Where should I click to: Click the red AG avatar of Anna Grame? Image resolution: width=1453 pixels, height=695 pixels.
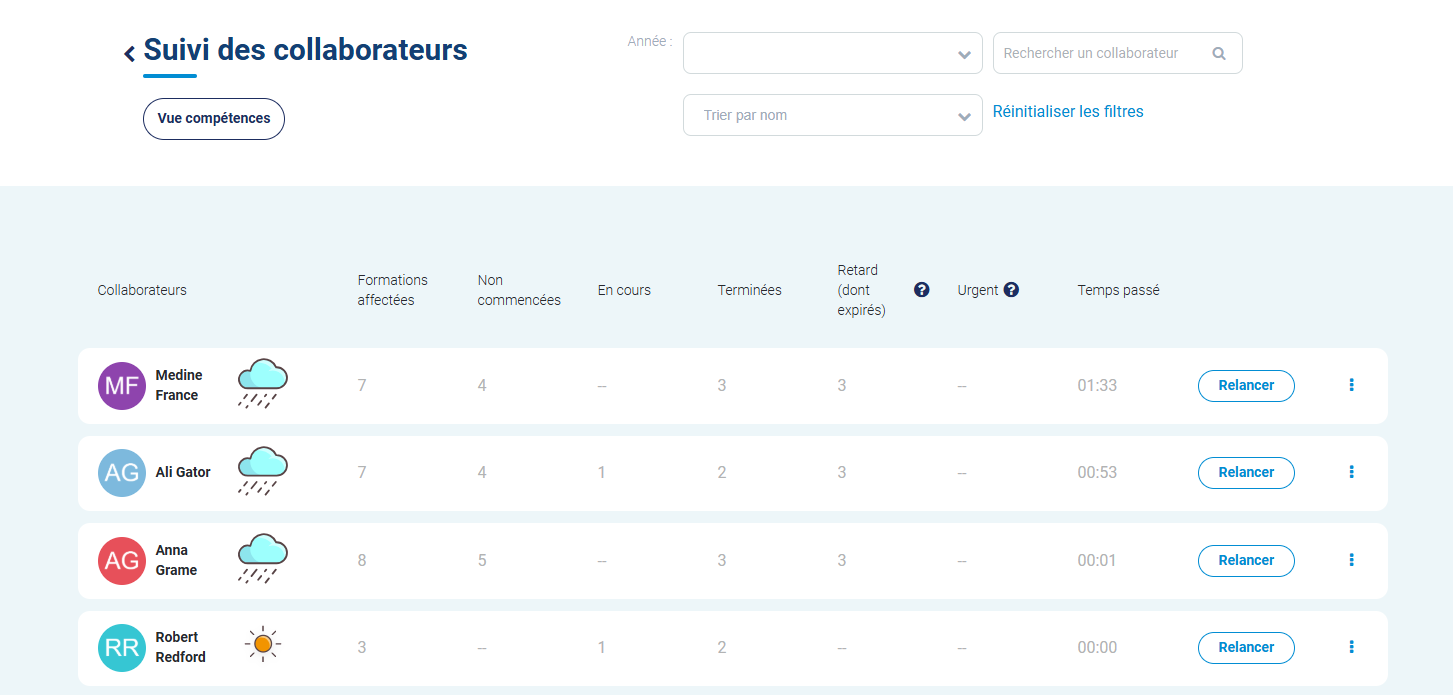(x=122, y=561)
